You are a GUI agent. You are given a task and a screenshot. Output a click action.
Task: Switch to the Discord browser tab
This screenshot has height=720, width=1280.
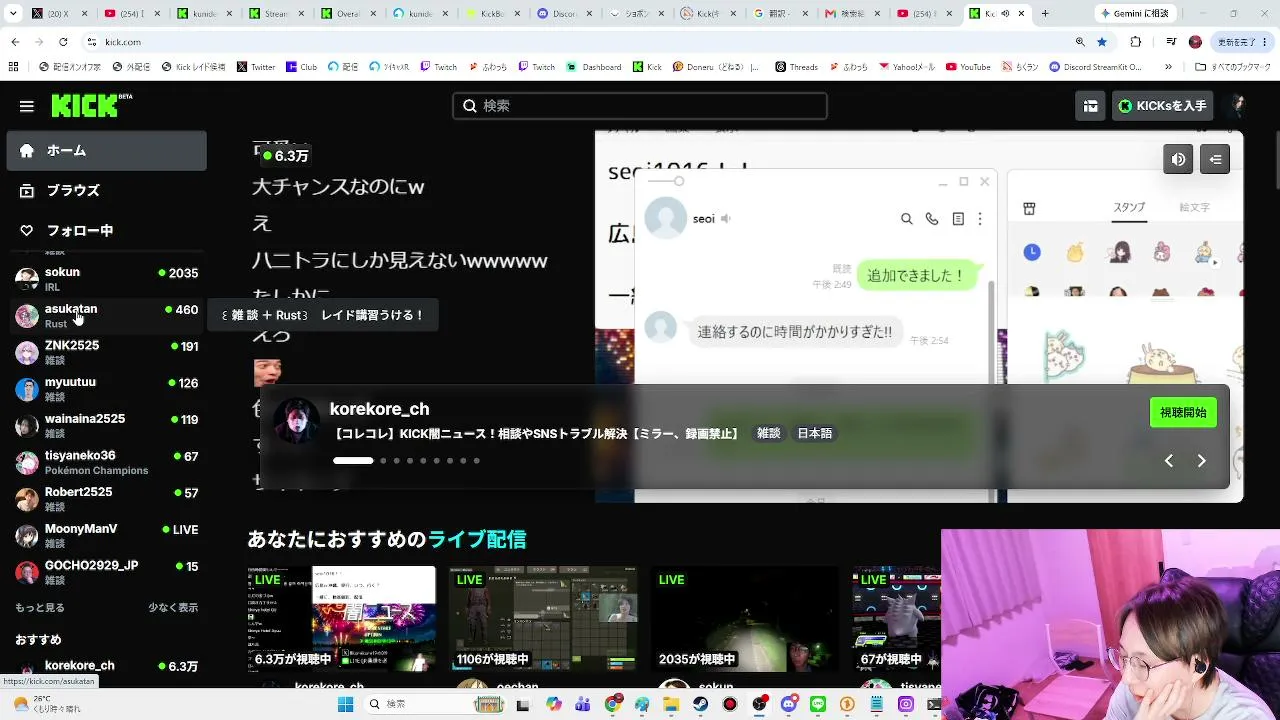[x=565, y=14]
